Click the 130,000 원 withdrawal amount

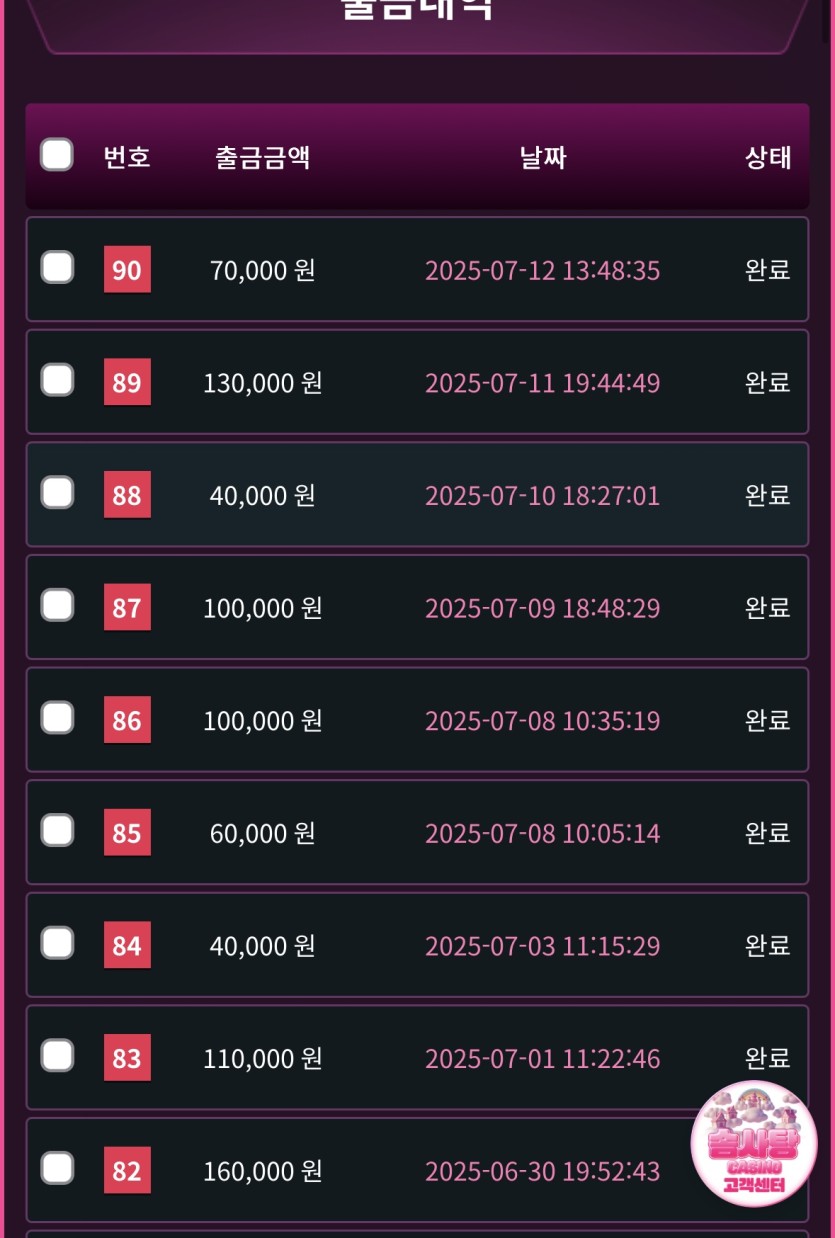[x=262, y=383]
